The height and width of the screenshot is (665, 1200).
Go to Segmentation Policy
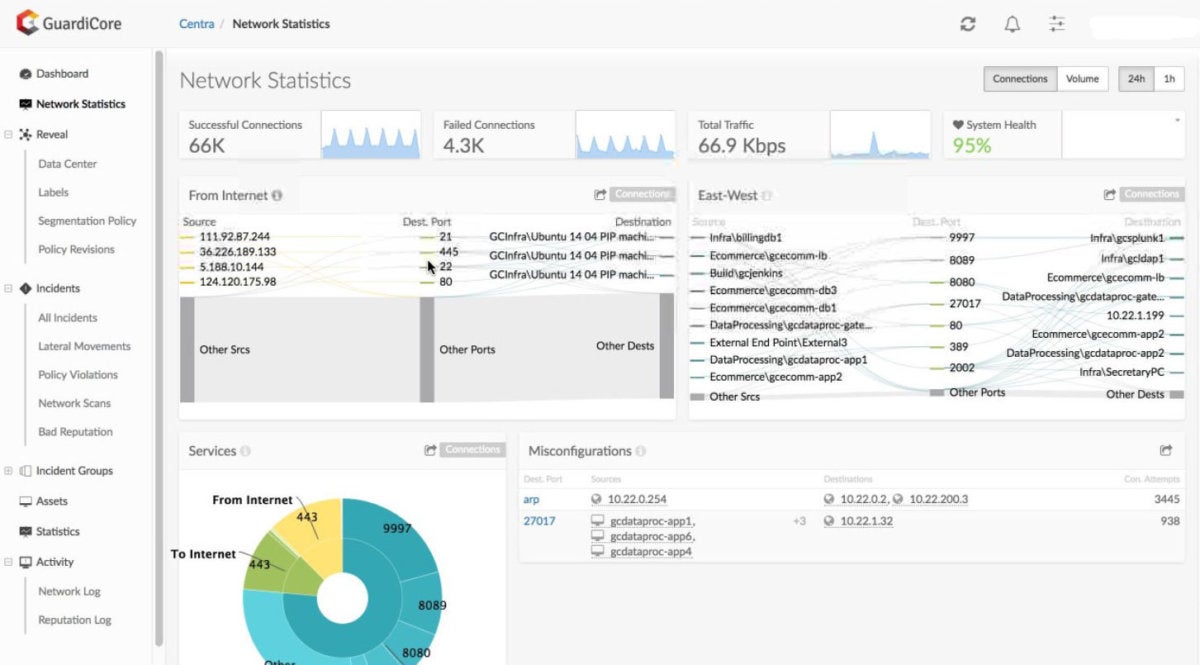(87, 221)
